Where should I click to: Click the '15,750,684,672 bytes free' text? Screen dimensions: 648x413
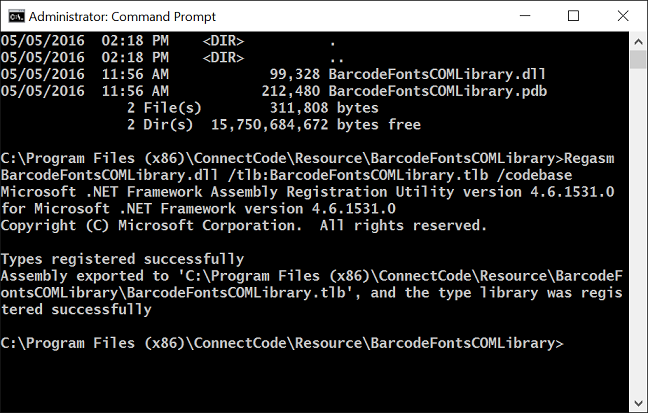tap(316, 125)
